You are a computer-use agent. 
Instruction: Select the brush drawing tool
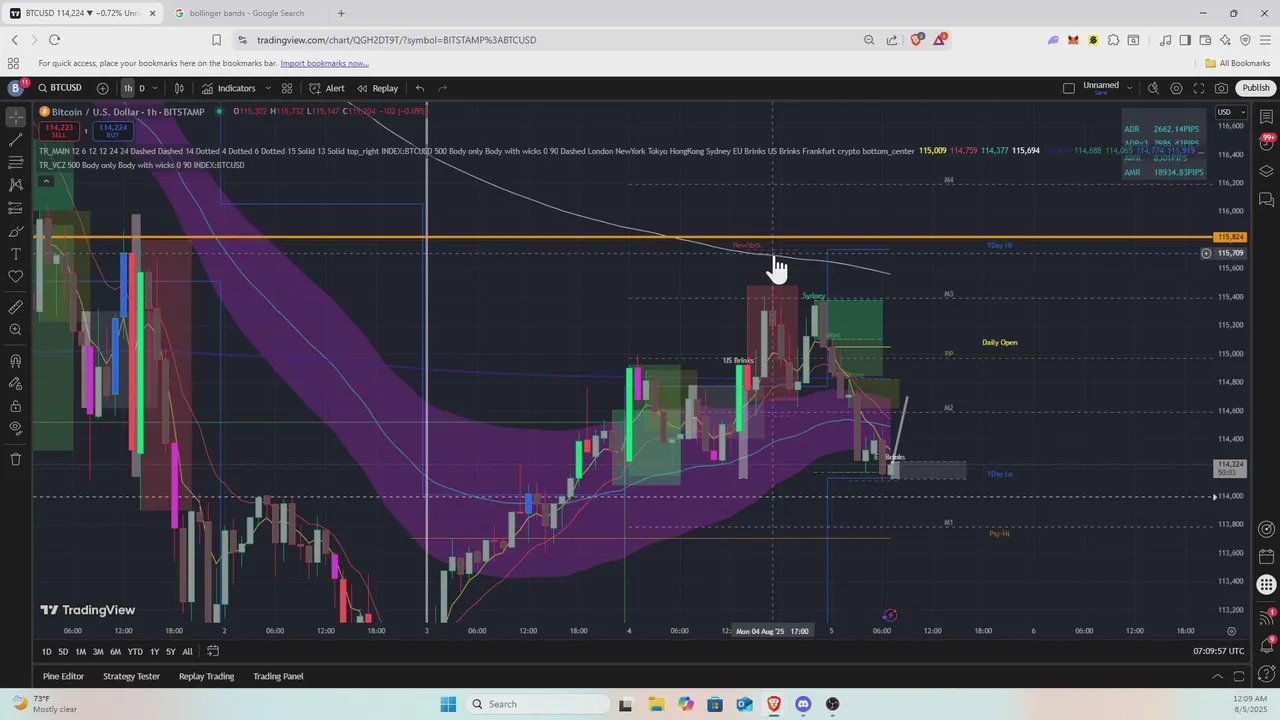[15, 231]
